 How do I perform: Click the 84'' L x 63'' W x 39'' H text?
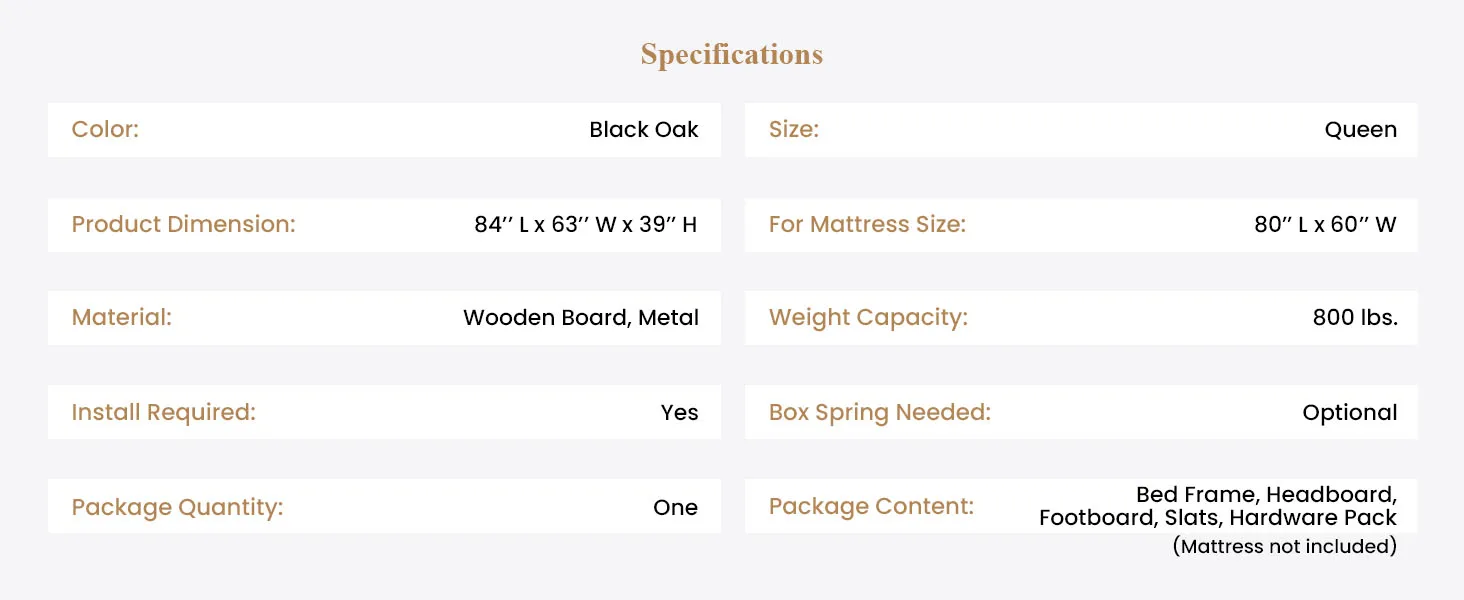586,224
